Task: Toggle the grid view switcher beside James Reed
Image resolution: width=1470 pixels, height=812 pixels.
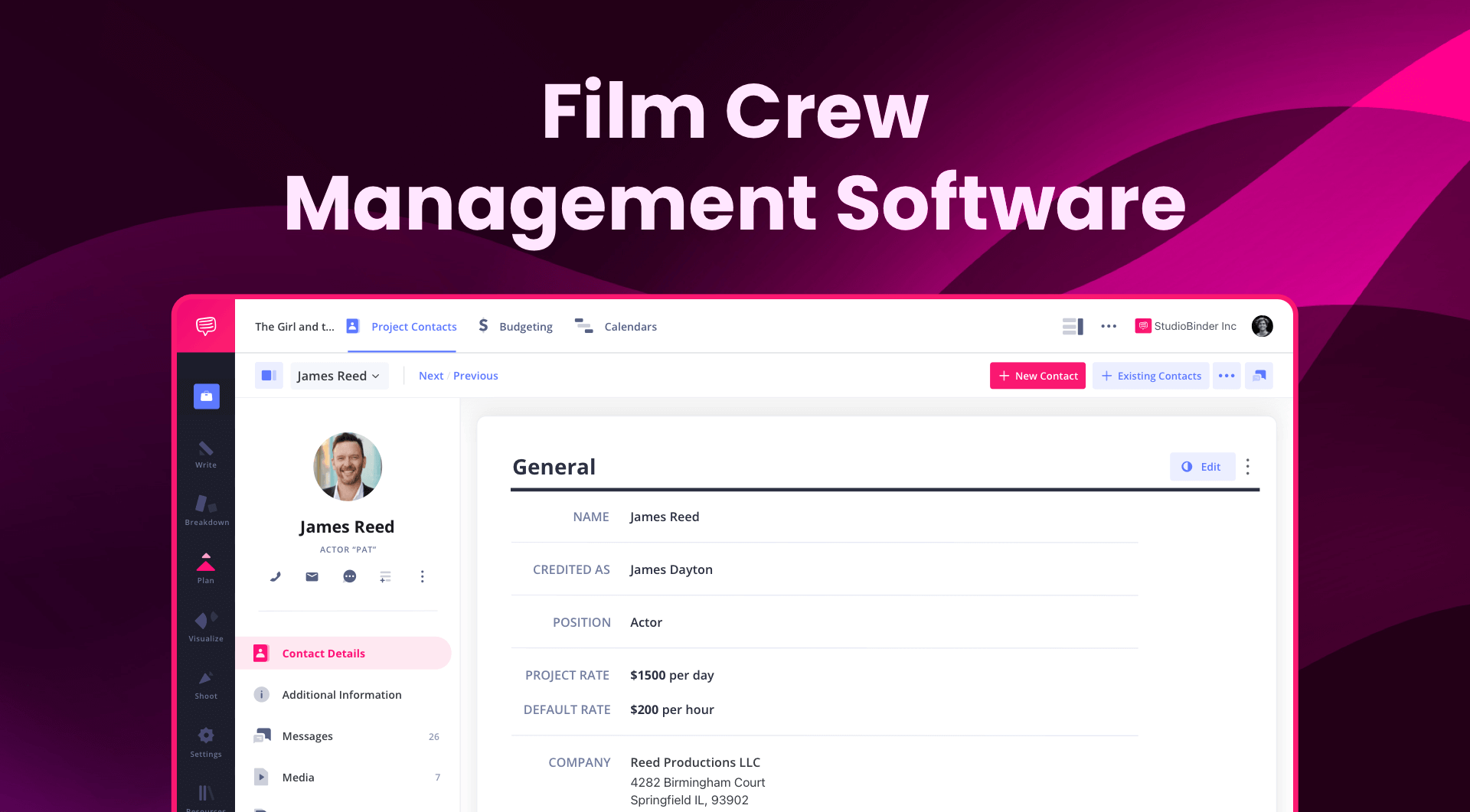Action: point(268,375)
